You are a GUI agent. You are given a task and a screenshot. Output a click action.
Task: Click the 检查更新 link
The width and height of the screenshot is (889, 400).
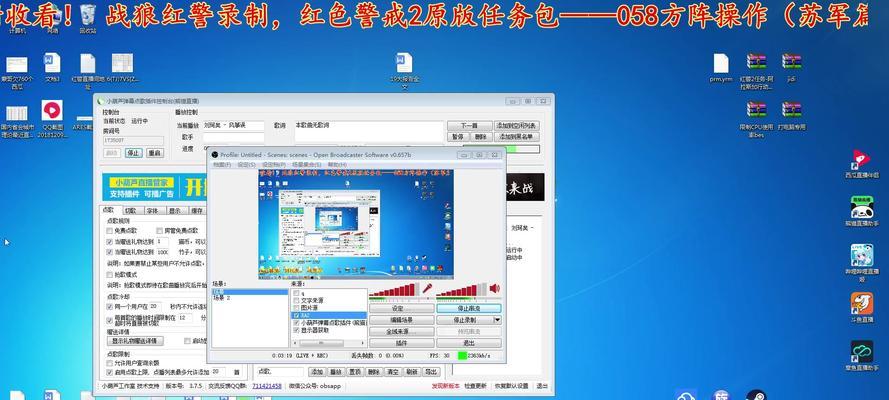click(475, 386)
